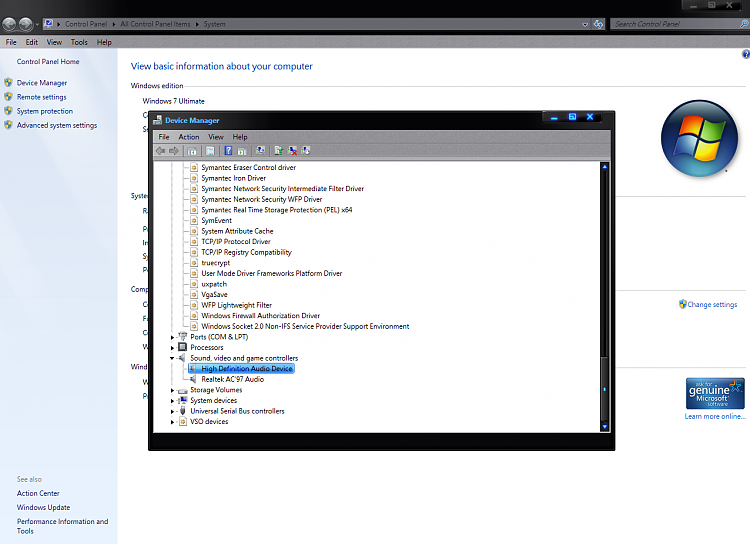Click the Disable device toolbar icon

tap(306, 151)
